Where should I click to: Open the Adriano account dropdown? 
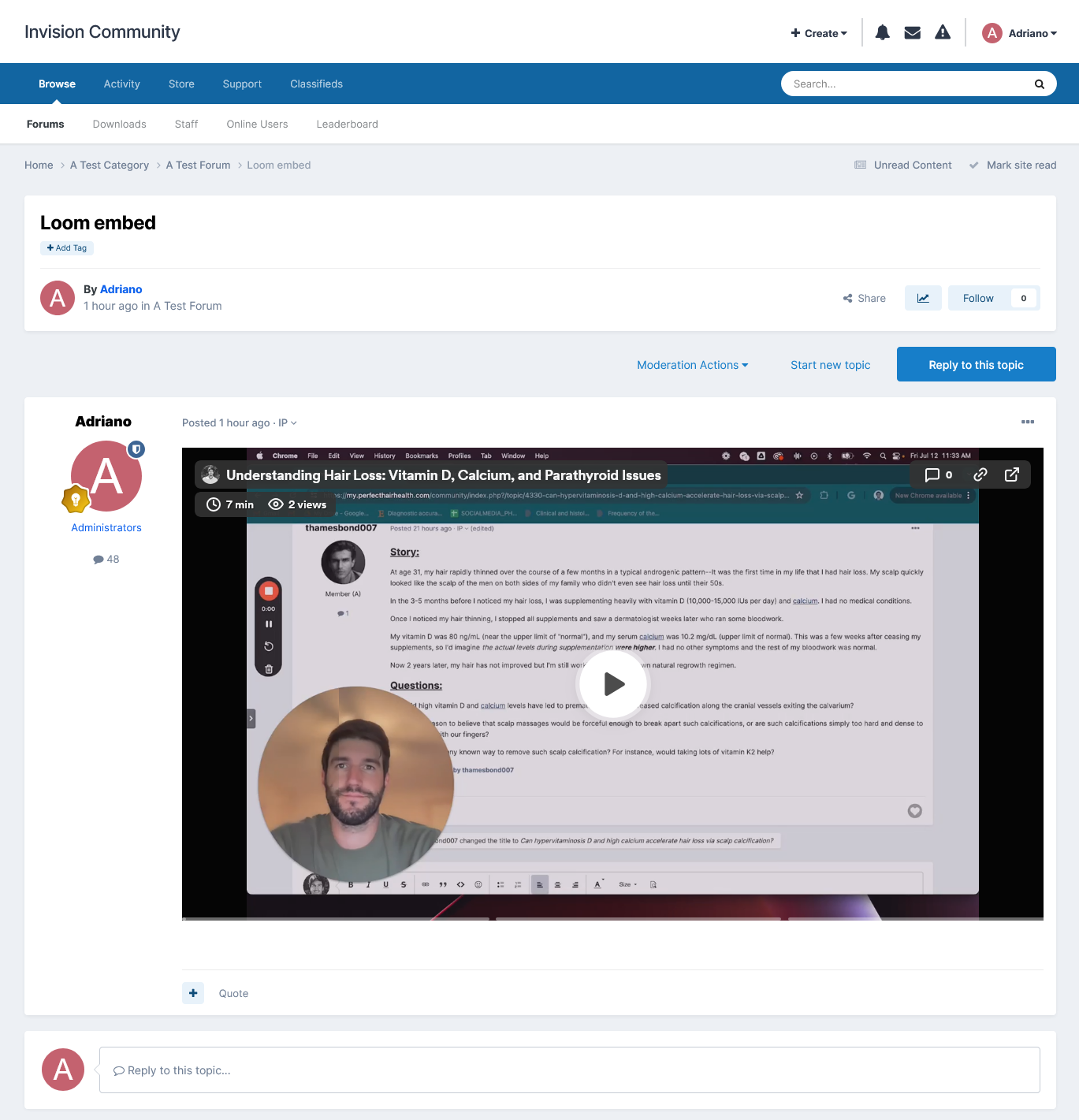(1032, 33)
